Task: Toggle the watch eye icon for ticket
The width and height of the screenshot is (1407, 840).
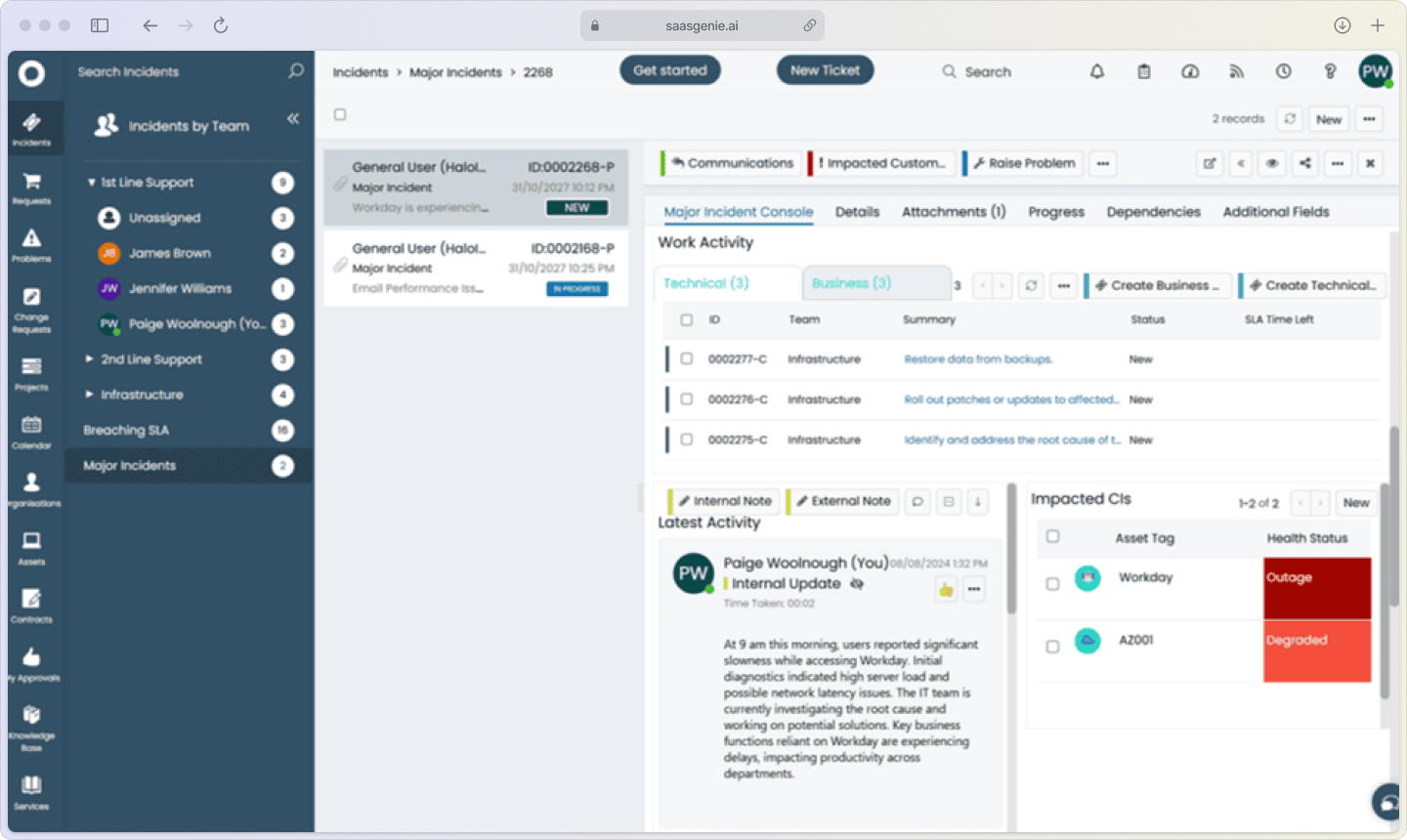Action: coord(1272,163)
